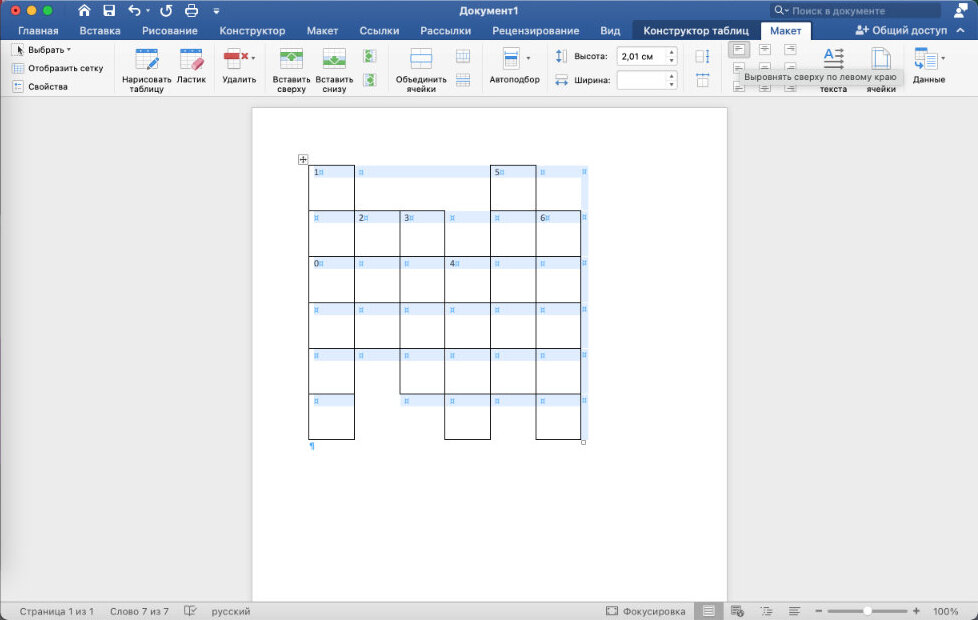Click the AutoFit (Автоподбор) icon
Image resolution: width=978 pixels, height=620 pixels.
[511, 58]
